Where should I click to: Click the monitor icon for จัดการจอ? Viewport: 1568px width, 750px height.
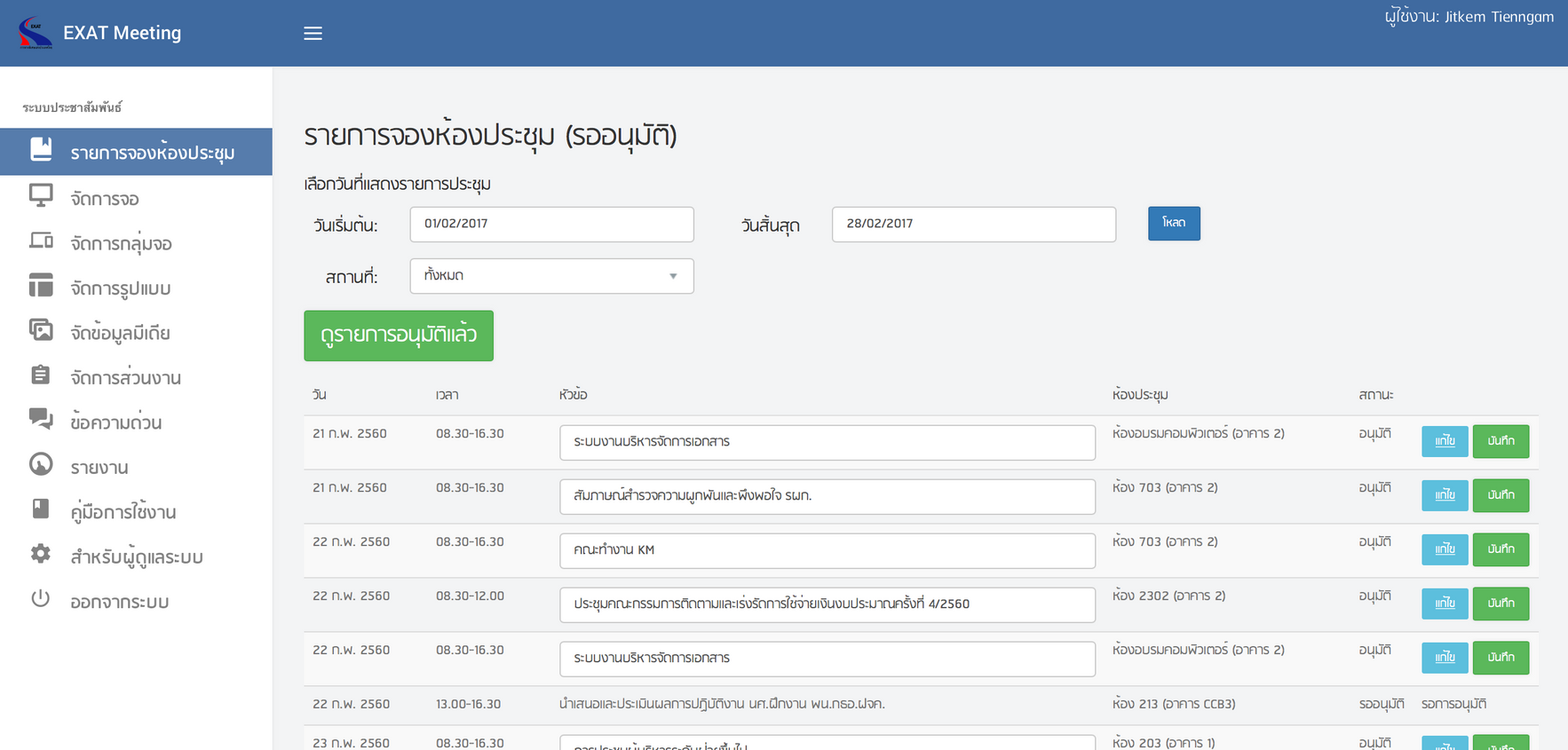coord(41,196)
